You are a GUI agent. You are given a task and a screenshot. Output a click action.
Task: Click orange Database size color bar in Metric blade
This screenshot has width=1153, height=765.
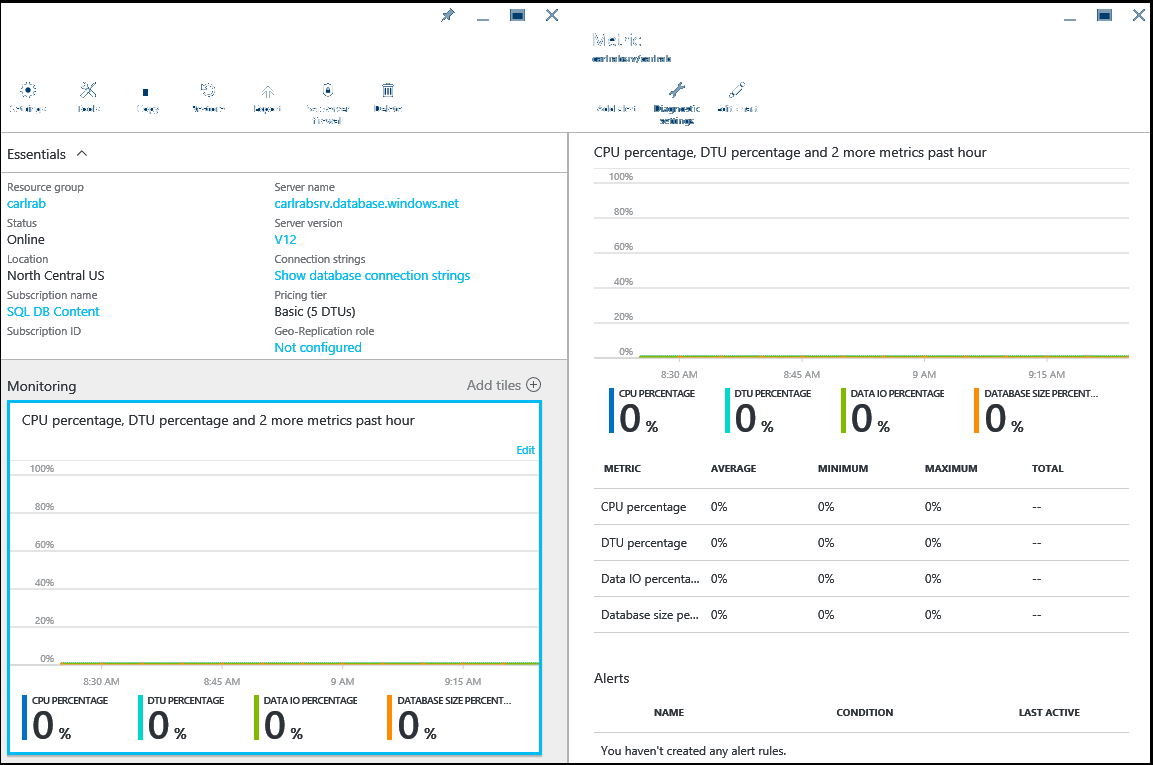[x=977, y=410]
